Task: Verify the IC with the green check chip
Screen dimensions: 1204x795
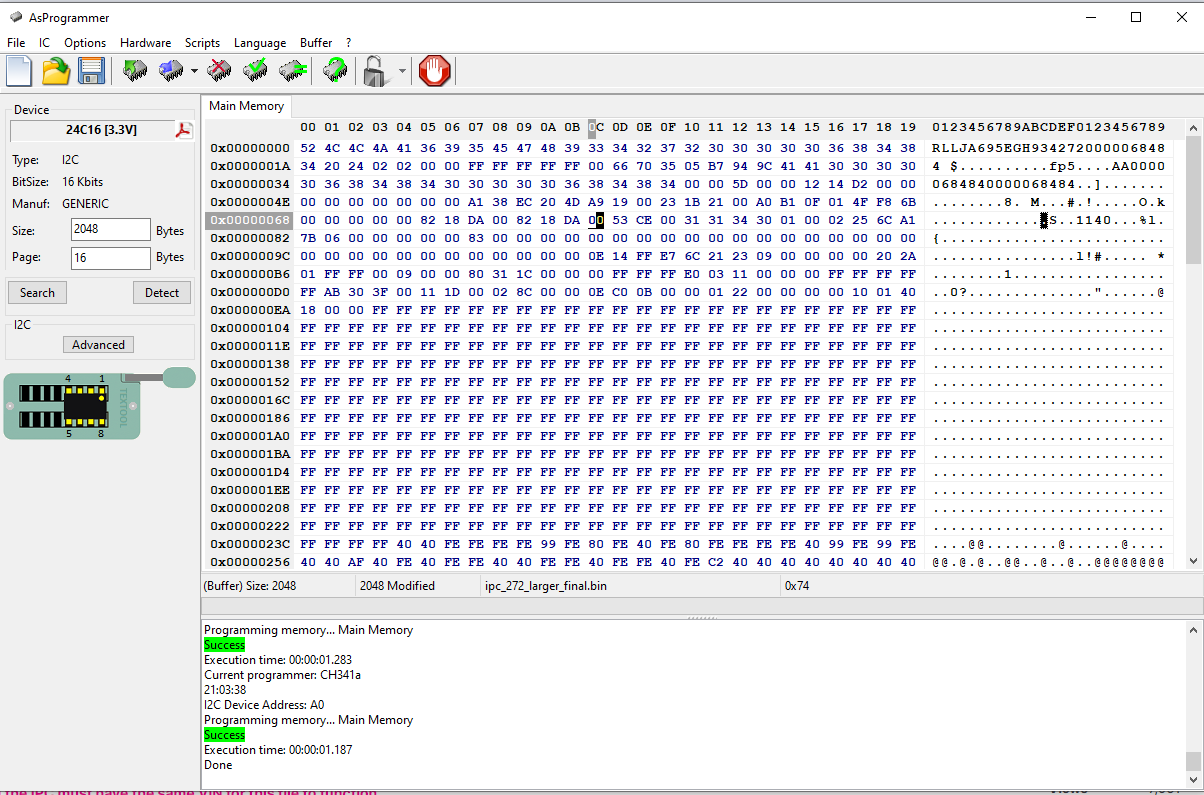Action: tap(255, 71)
